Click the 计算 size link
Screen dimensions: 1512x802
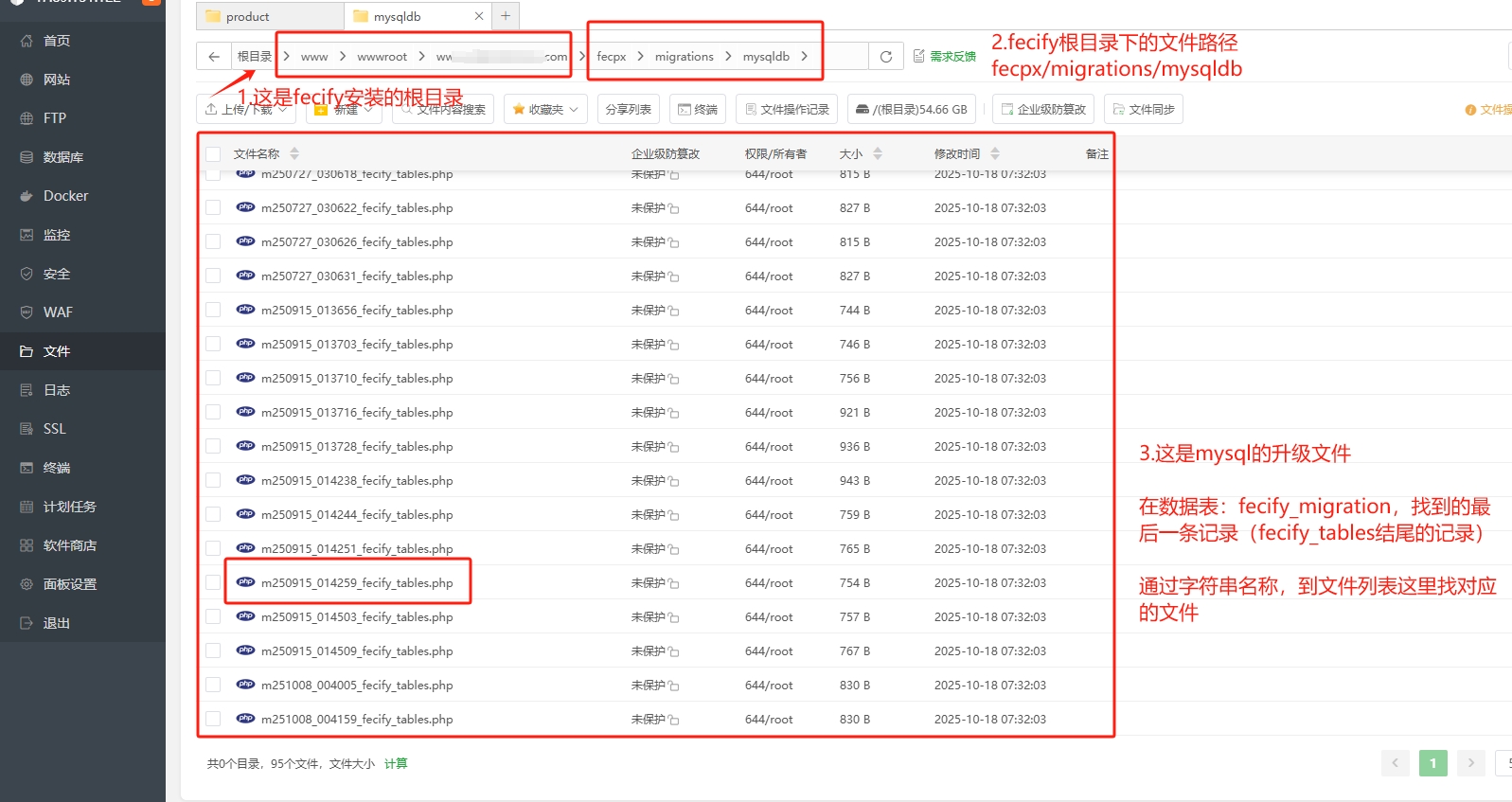click(x=396, y=763)
